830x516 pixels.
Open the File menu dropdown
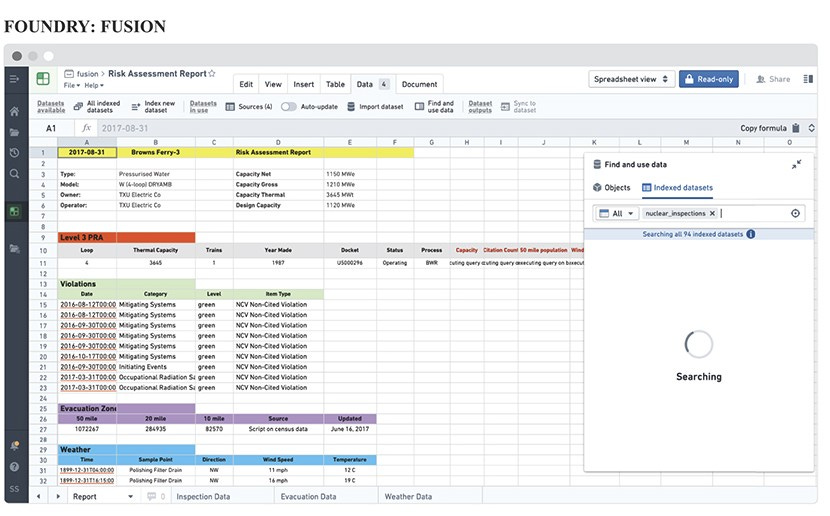coord(71,85)
